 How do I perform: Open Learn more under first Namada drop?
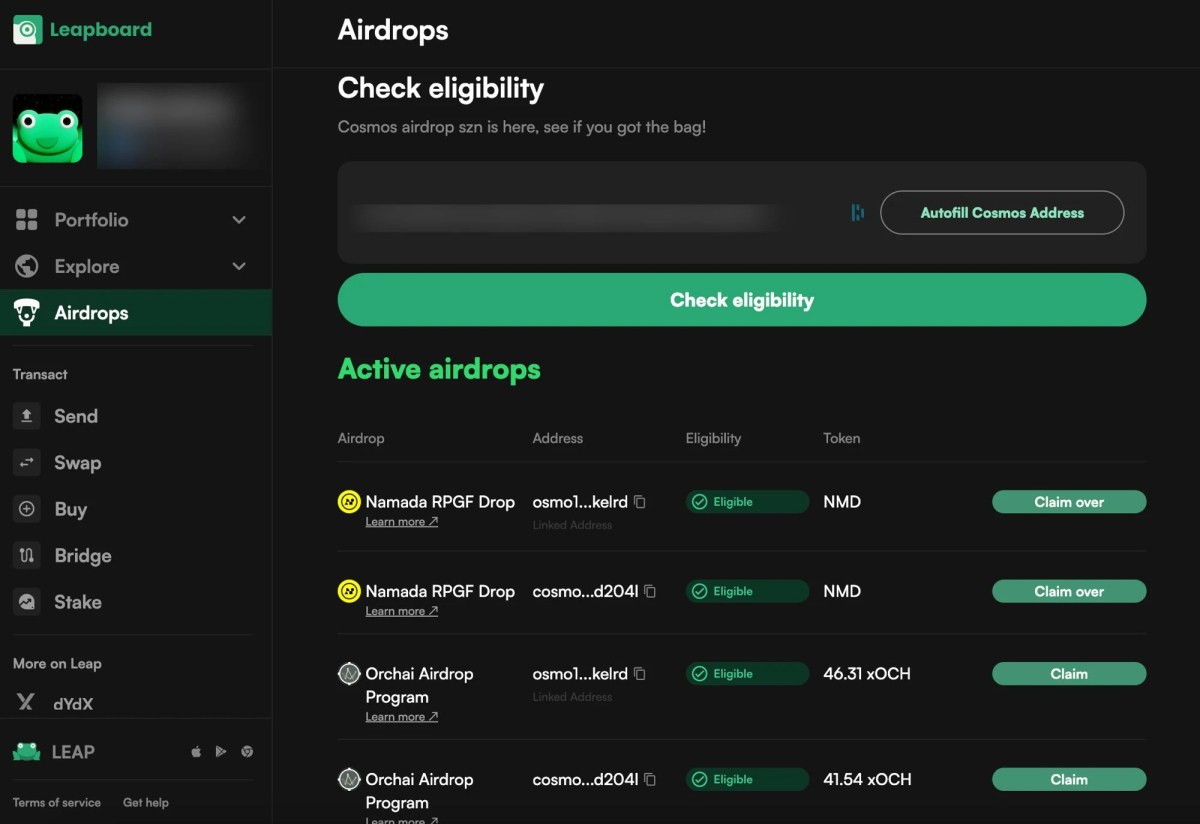[401, 522]
